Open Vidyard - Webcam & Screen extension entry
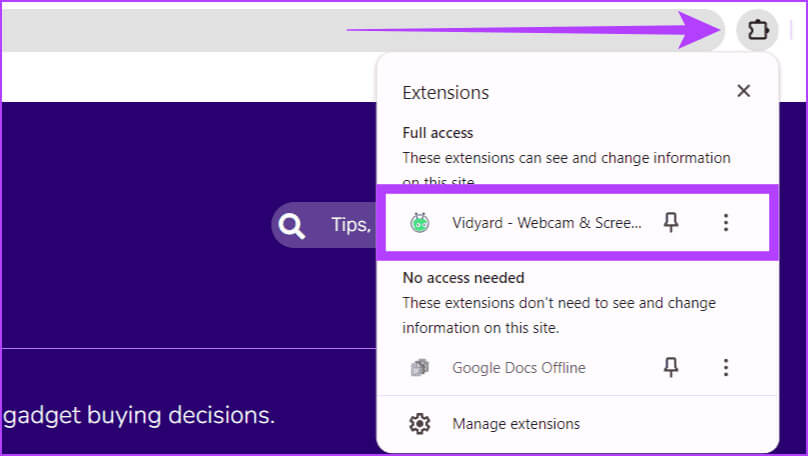Image resolution: width=808 pixels, height=456 pixels. coord(546,223)
